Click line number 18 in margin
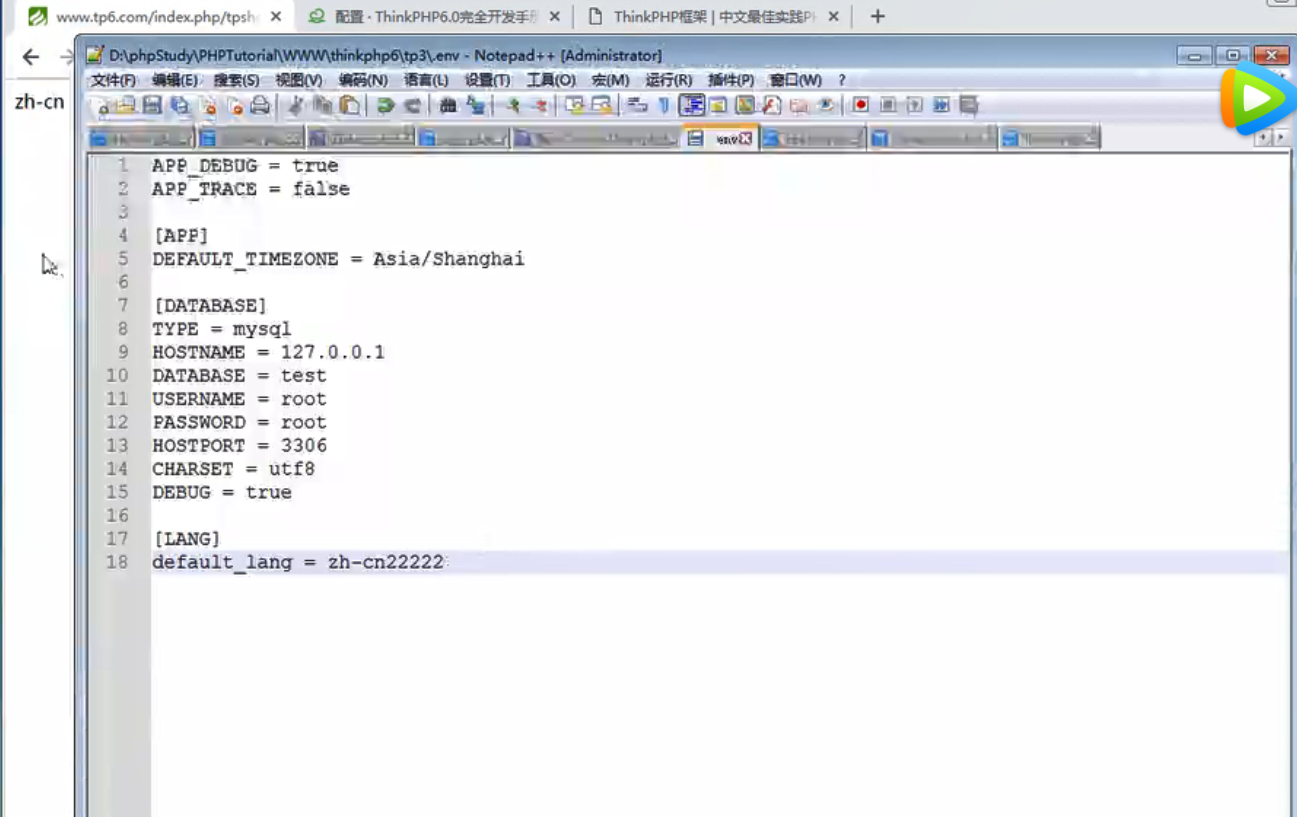Image resolution: width=1297 pixels, height=817 pixels. [117, 563]
